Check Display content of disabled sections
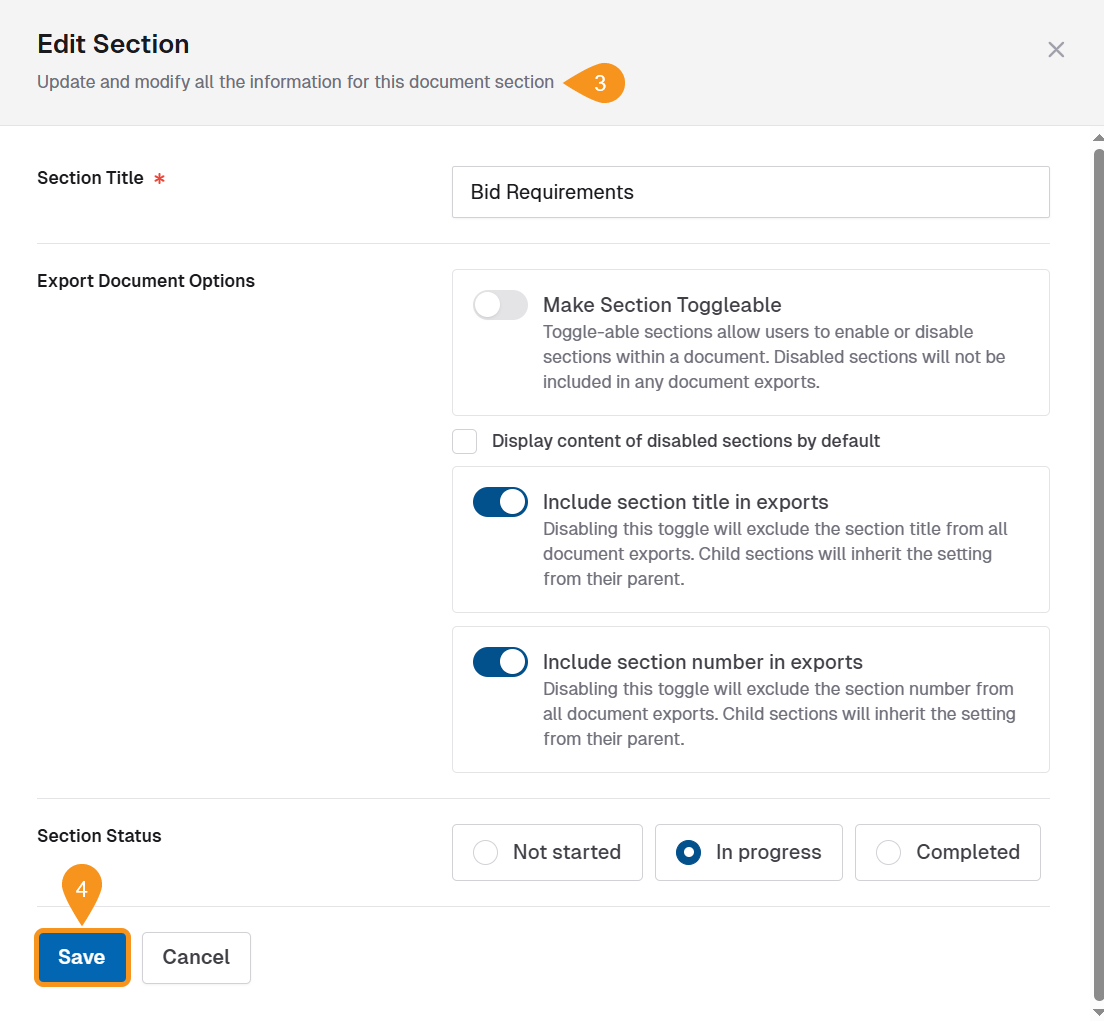 pos(465,441)
